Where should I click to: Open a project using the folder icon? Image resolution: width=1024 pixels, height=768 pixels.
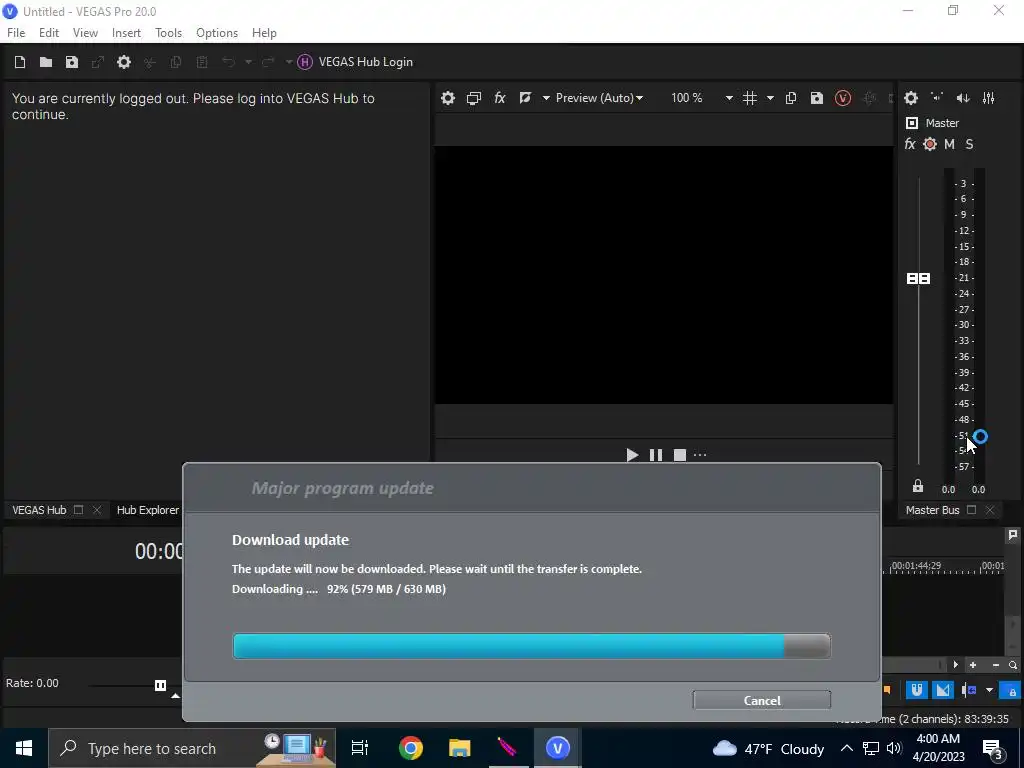pos(46,62)
